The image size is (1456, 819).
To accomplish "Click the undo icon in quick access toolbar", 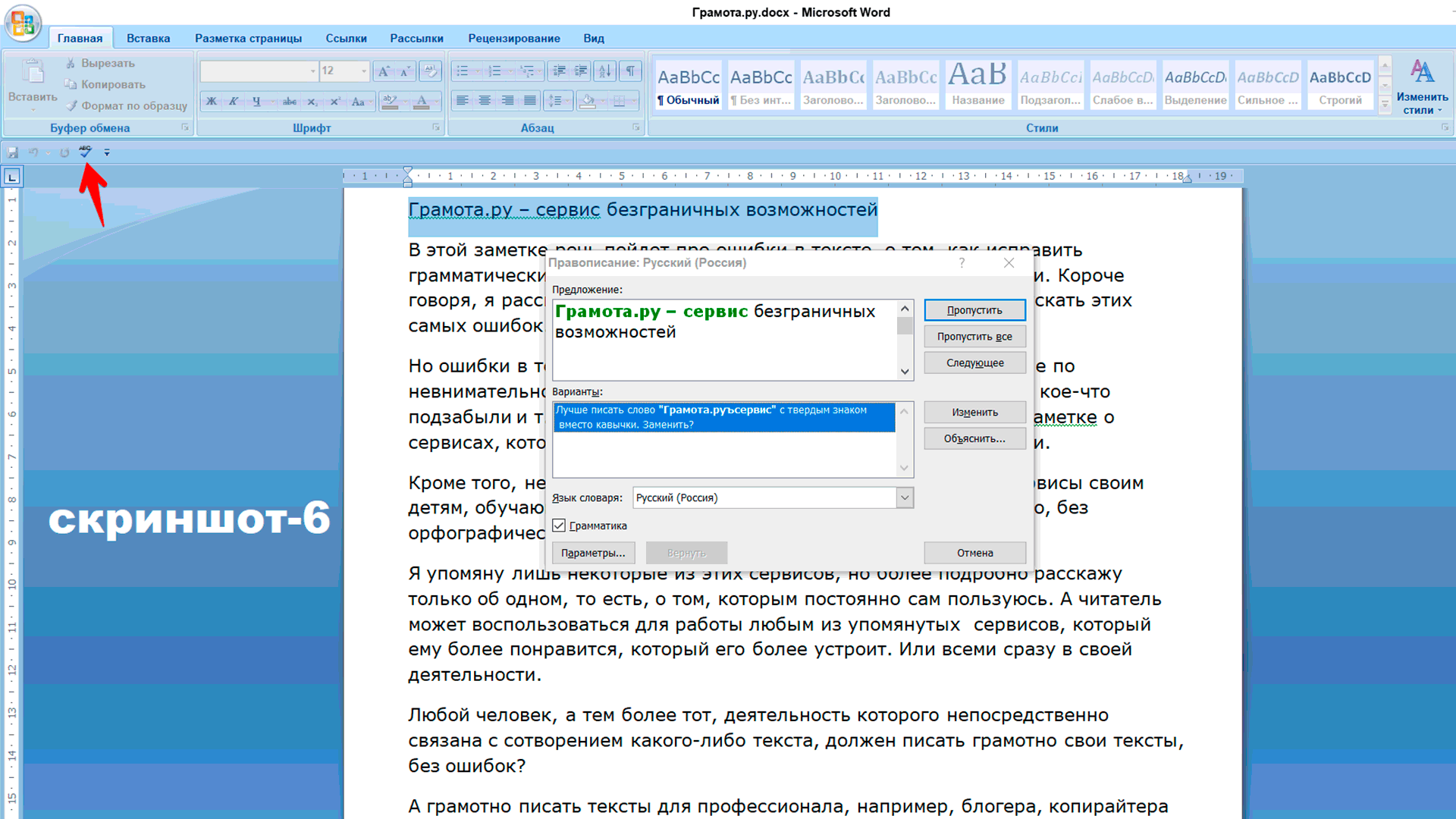I will tap(33, 152).
